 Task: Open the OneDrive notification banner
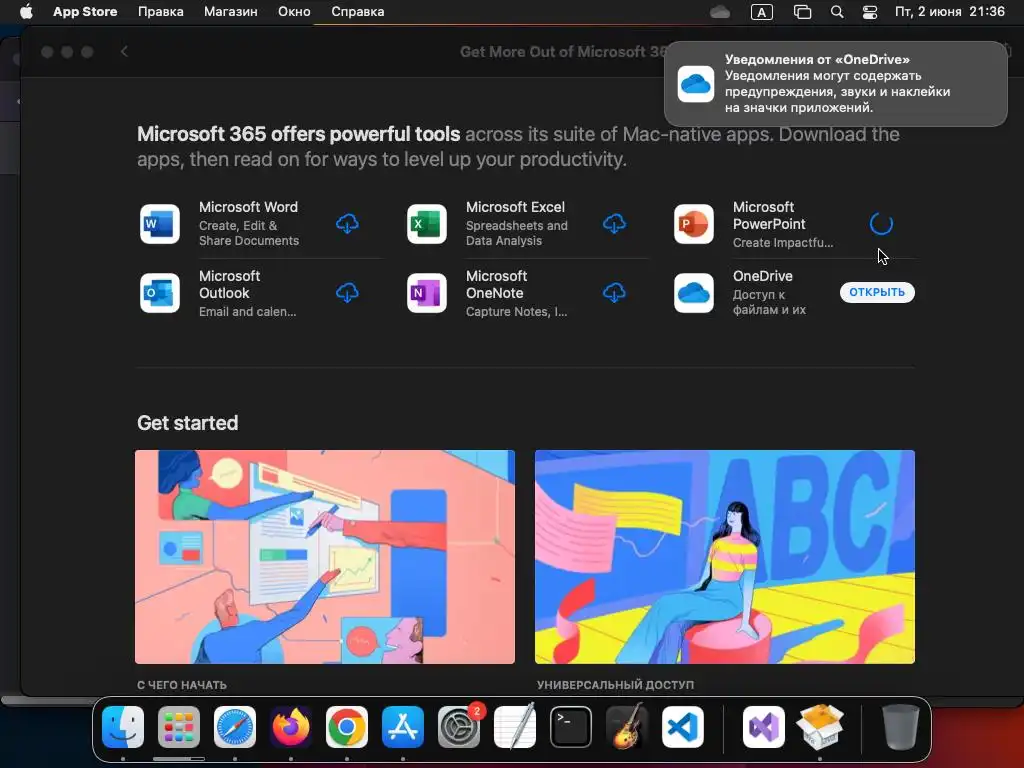[x=835, y=84]
